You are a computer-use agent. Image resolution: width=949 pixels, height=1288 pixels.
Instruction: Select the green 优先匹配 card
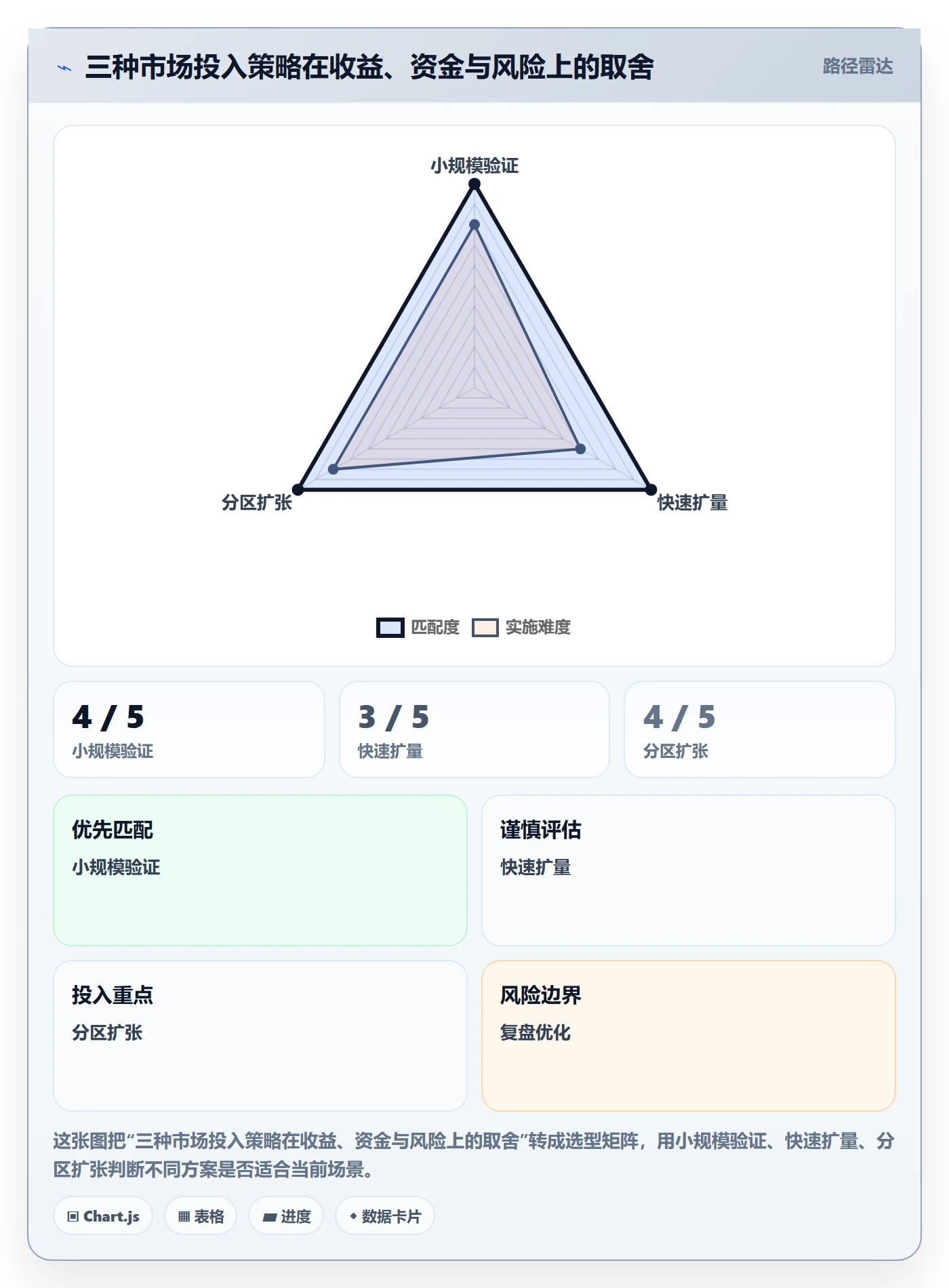click(x=260, y=870)
